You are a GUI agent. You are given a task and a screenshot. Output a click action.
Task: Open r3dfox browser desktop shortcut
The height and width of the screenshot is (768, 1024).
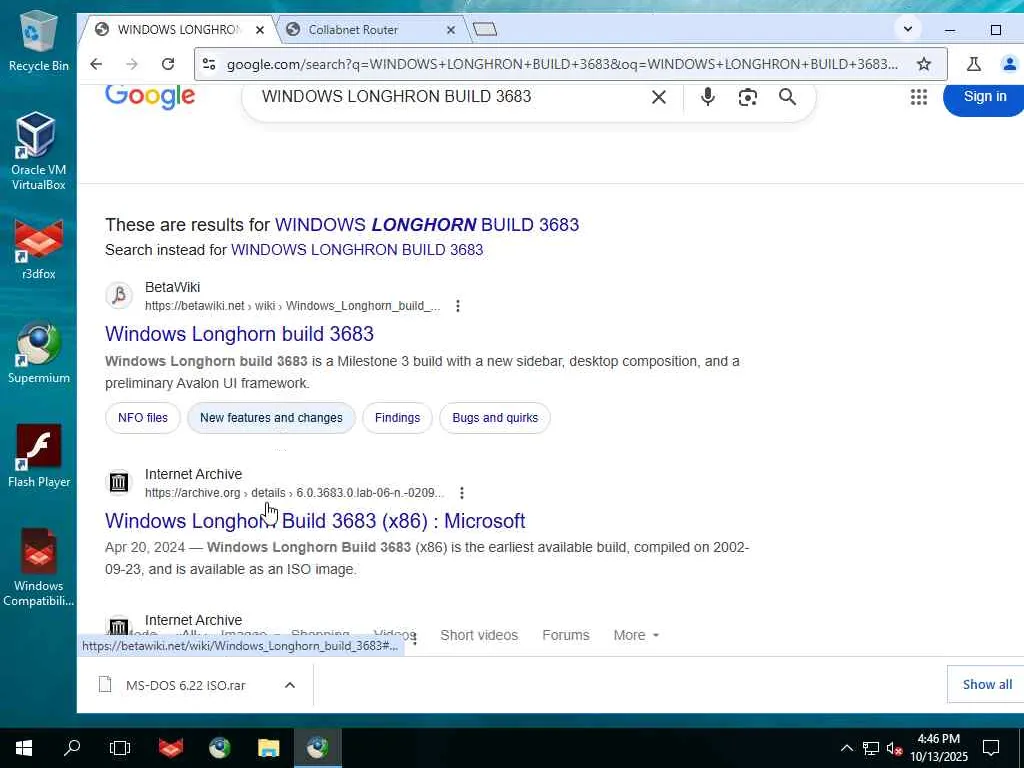tap(38, 249)
